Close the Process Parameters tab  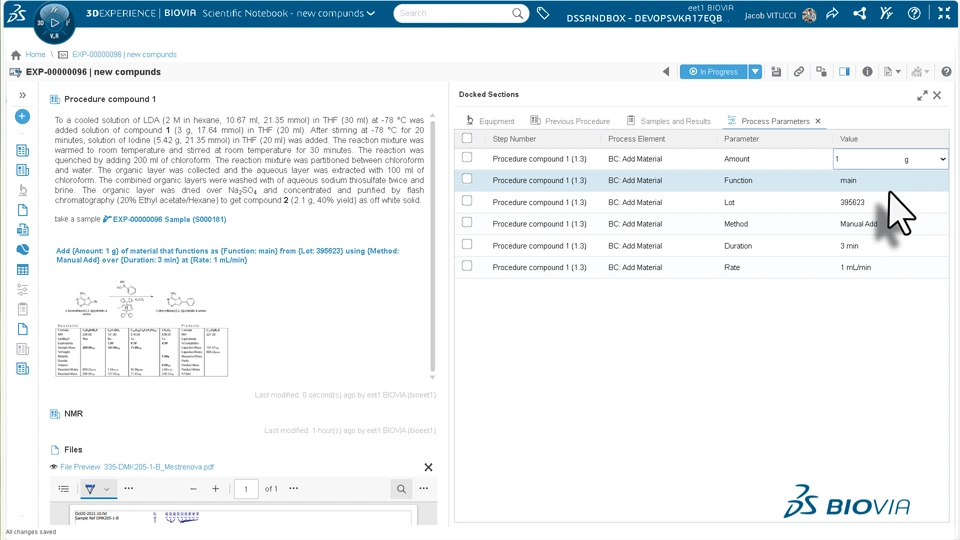[x=818, y=121]
